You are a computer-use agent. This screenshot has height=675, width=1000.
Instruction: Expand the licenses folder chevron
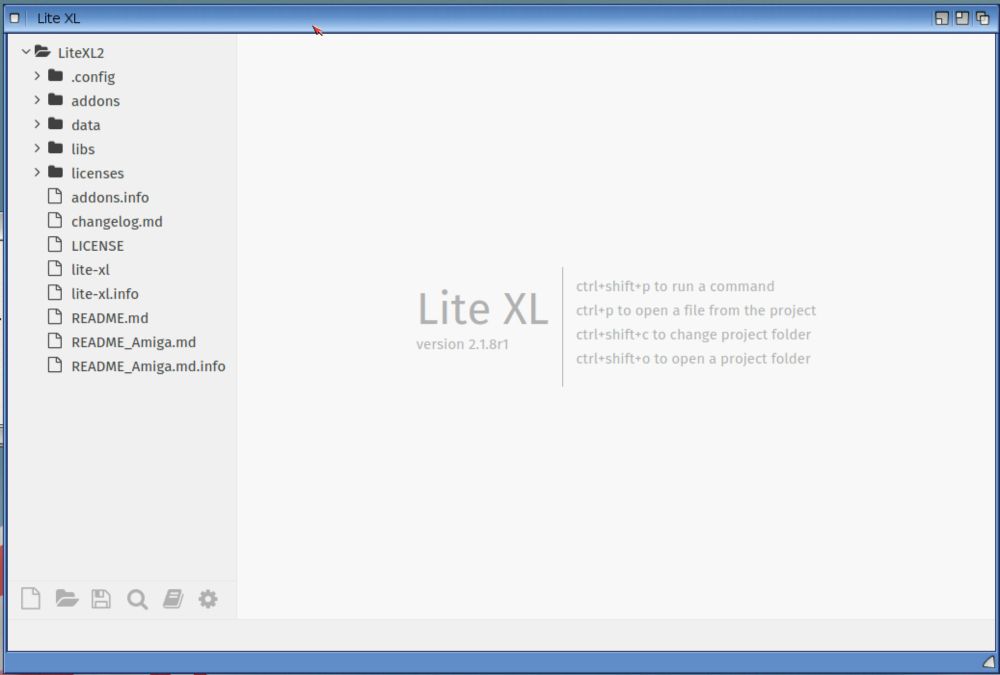pos(37,172)
